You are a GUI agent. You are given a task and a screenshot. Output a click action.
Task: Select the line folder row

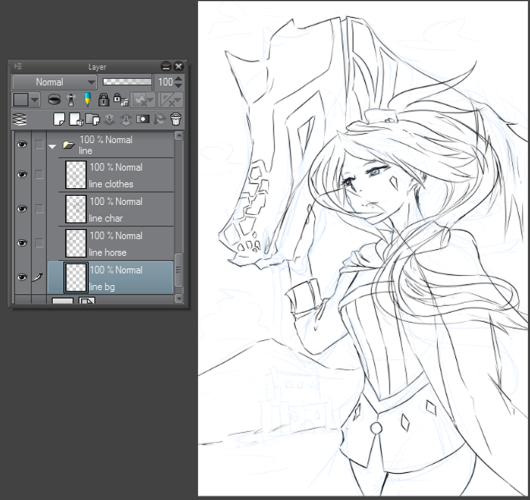coord(111,145)
